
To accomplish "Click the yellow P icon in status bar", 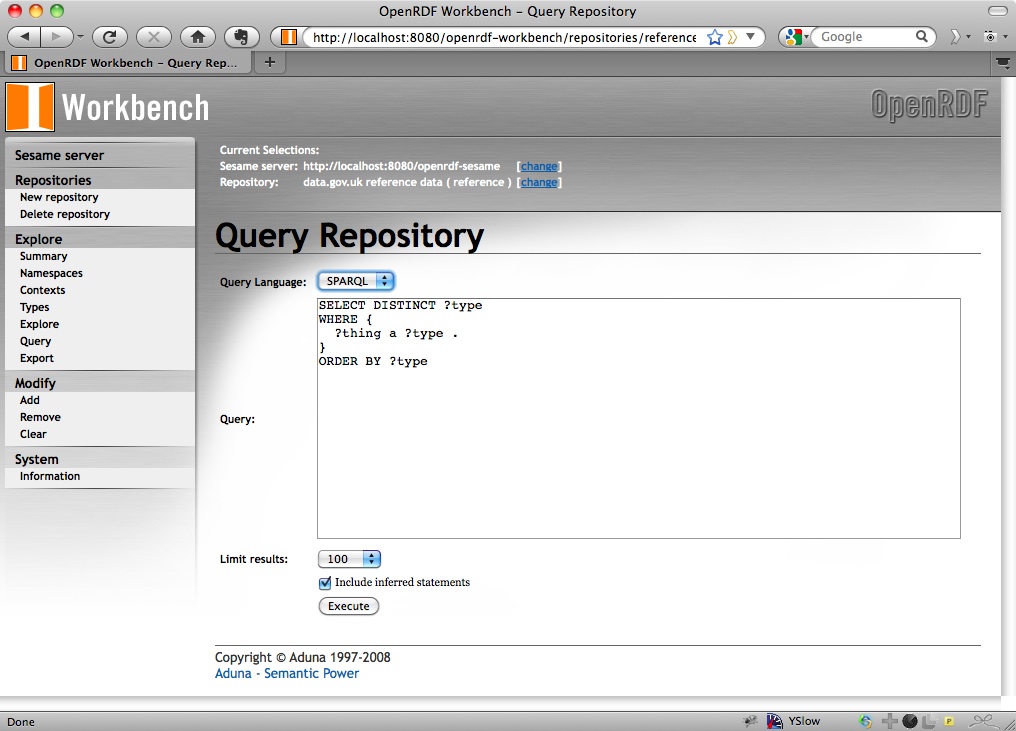I will (949, 721).
